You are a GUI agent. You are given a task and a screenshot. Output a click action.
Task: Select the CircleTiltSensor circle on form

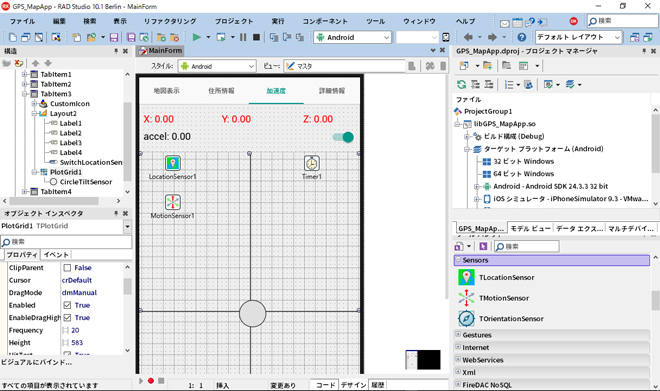click(253, 314)
